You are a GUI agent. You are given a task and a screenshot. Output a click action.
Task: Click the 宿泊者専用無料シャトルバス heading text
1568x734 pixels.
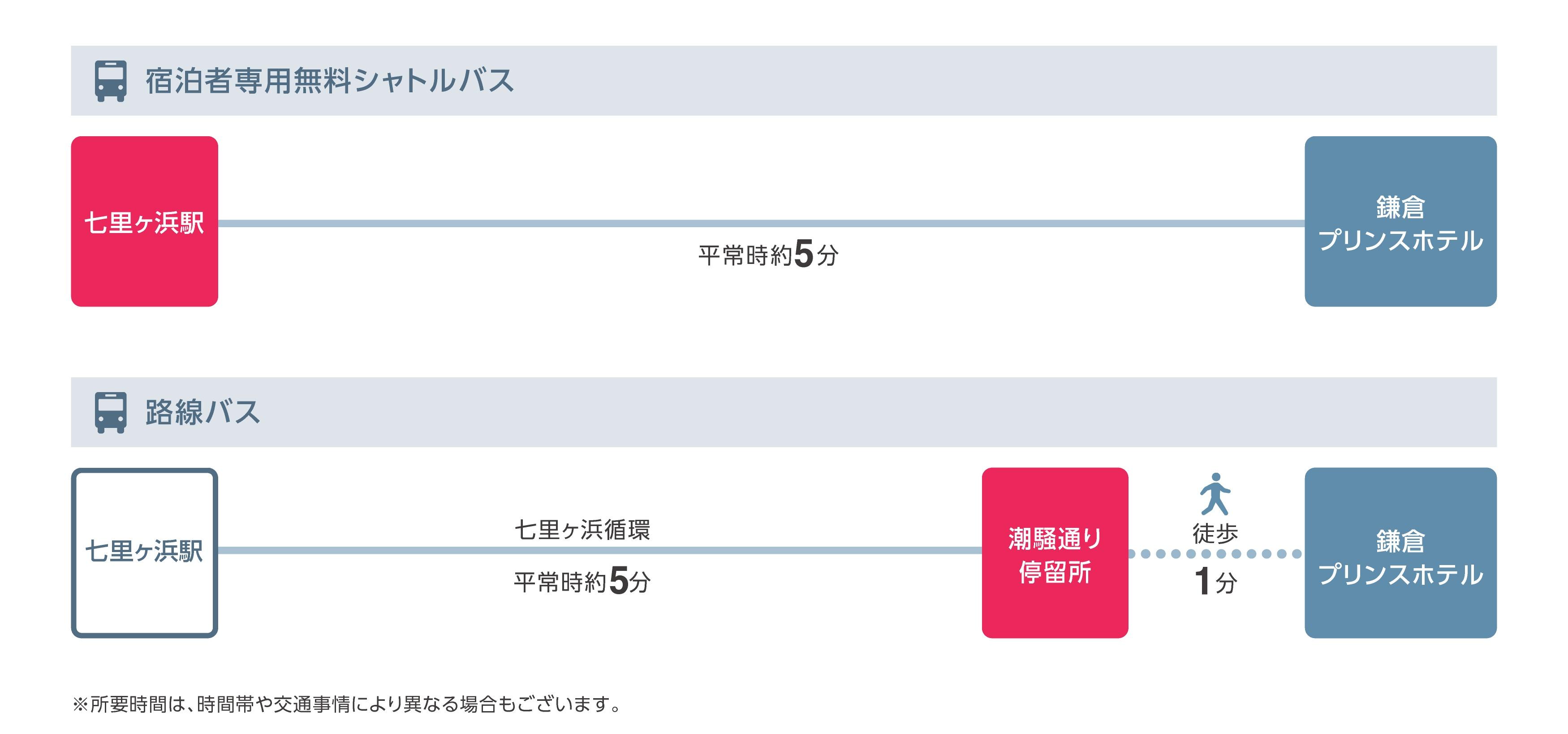[329, 80]
